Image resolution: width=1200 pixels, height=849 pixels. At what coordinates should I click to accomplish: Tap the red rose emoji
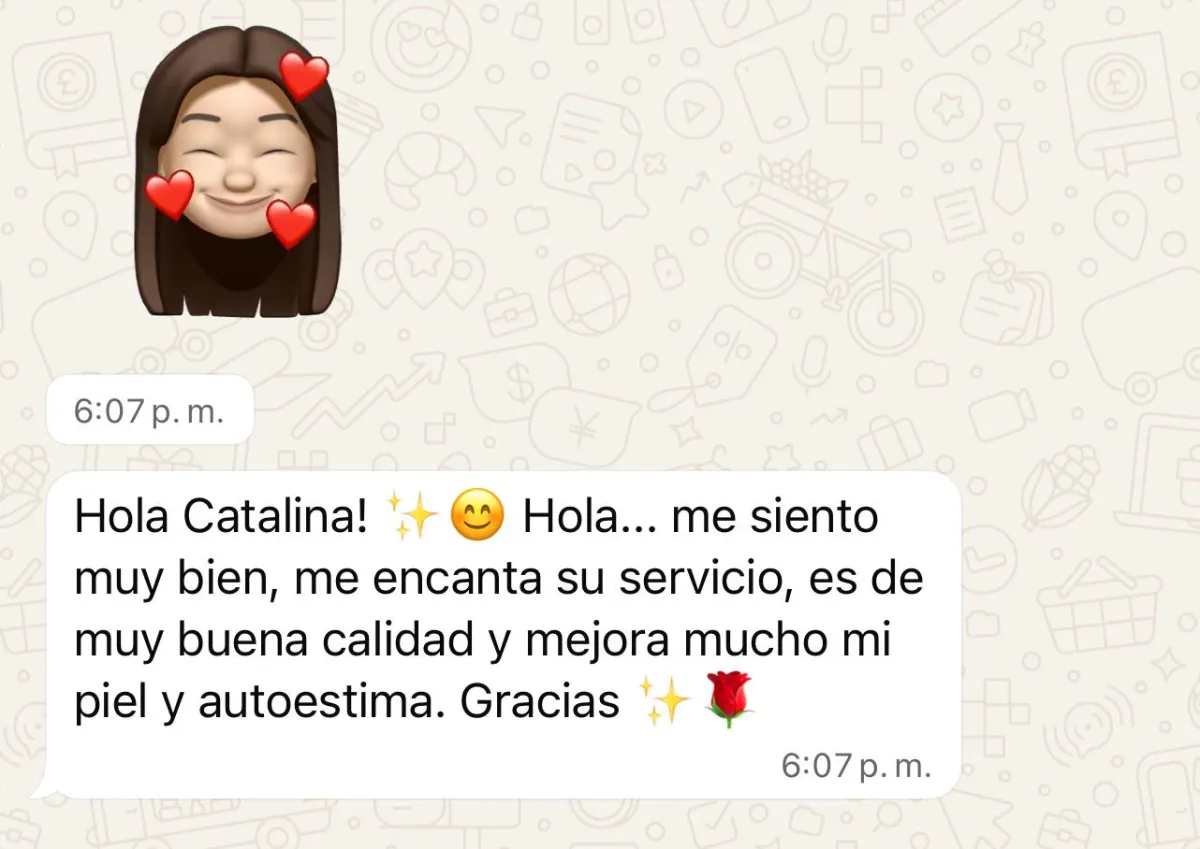coord(729,700)
